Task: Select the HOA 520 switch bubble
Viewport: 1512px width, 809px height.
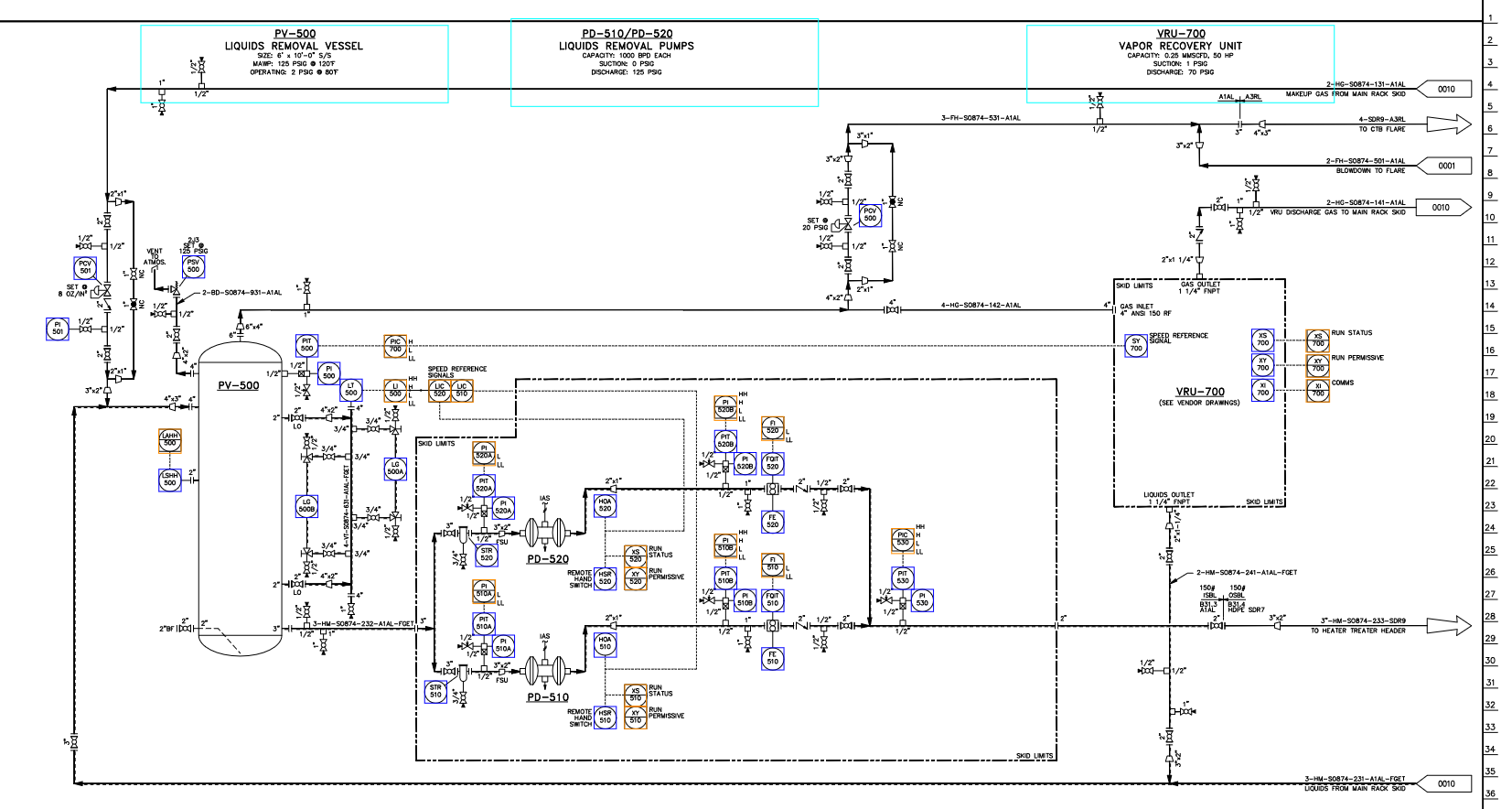Action: pos(605,505)
